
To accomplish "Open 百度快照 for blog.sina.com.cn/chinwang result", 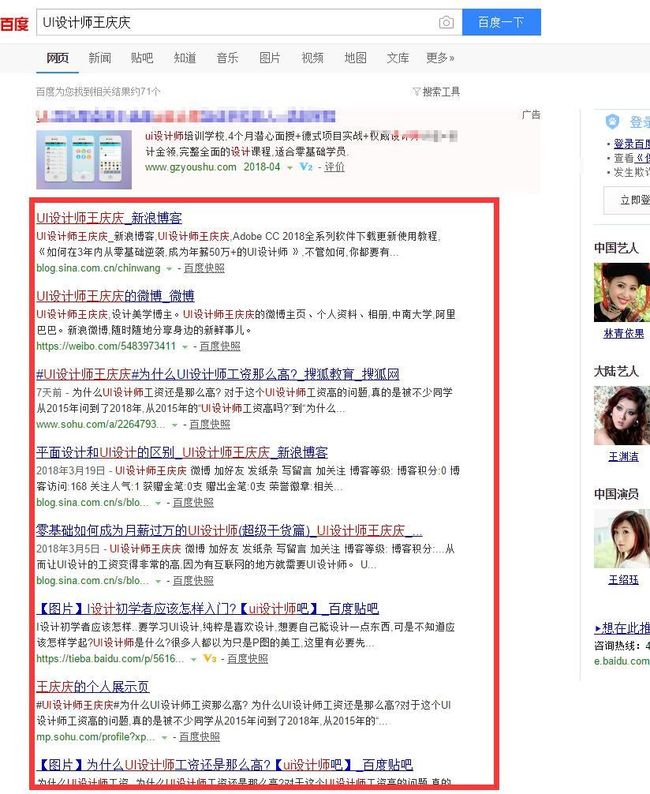I will (x=204, y=268).
